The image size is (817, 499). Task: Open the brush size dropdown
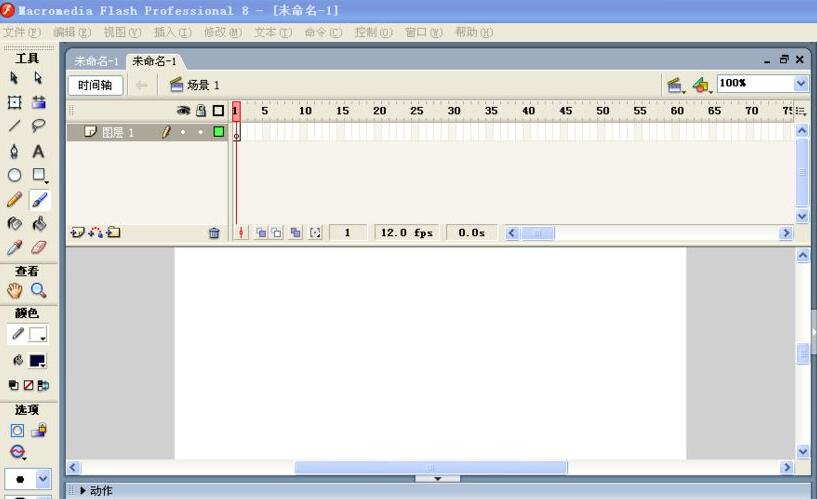click(x=43, y=479)
